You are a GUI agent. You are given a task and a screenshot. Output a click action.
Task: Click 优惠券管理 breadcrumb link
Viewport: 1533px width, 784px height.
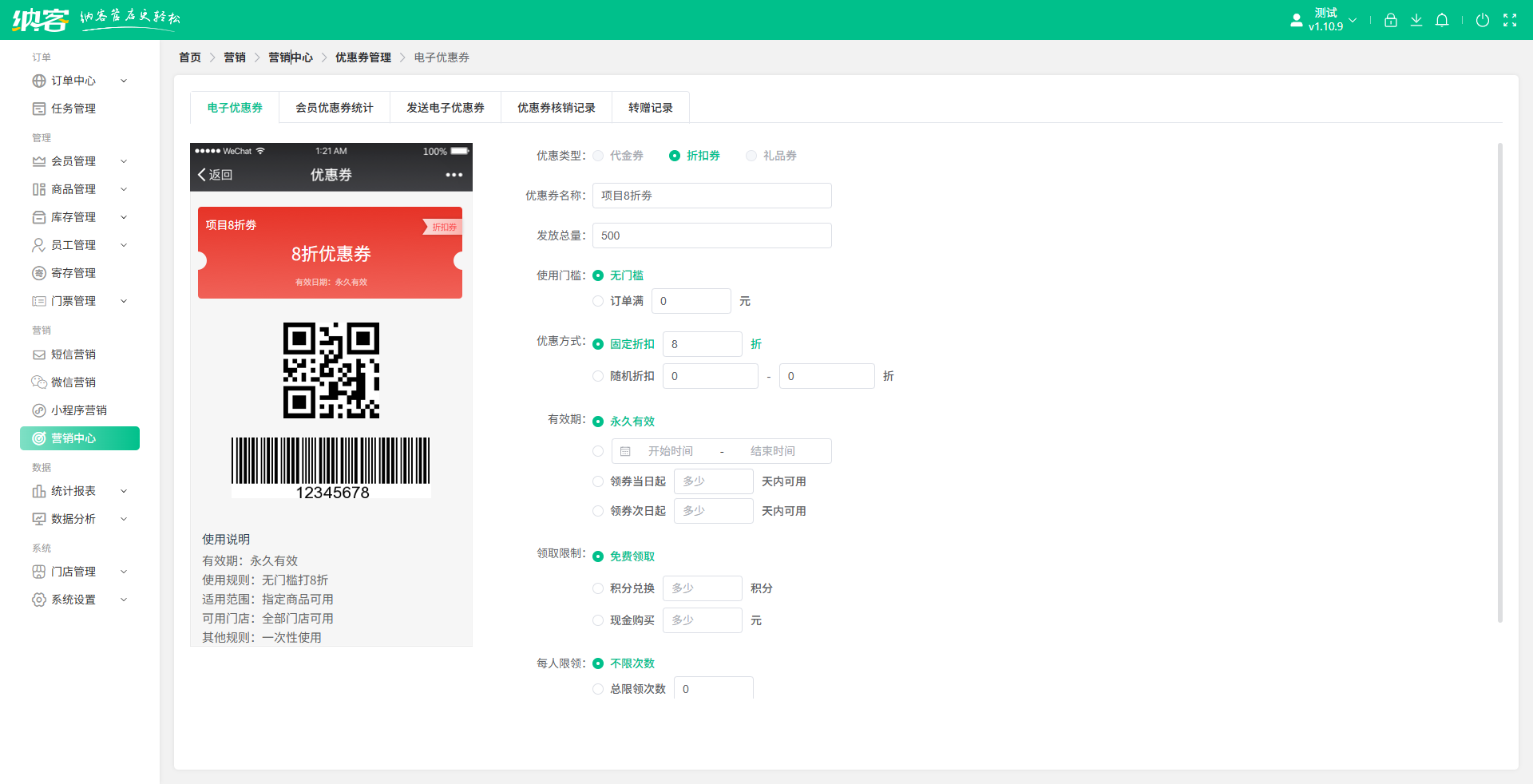click(x=363, y=57)
